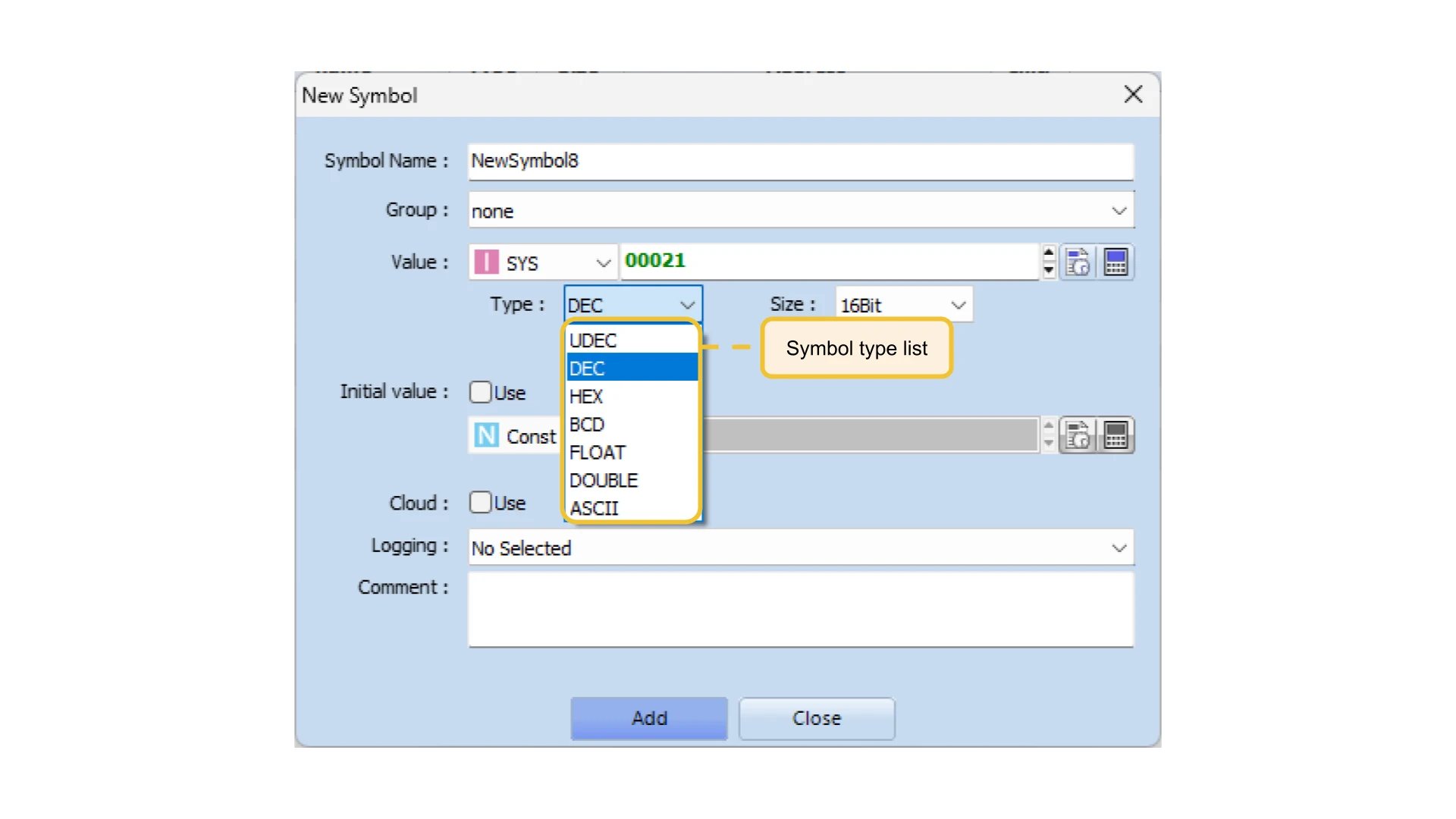Open the Size 16Bit dropdown
Screen dimensions: 1456x819
click(959, 305)
